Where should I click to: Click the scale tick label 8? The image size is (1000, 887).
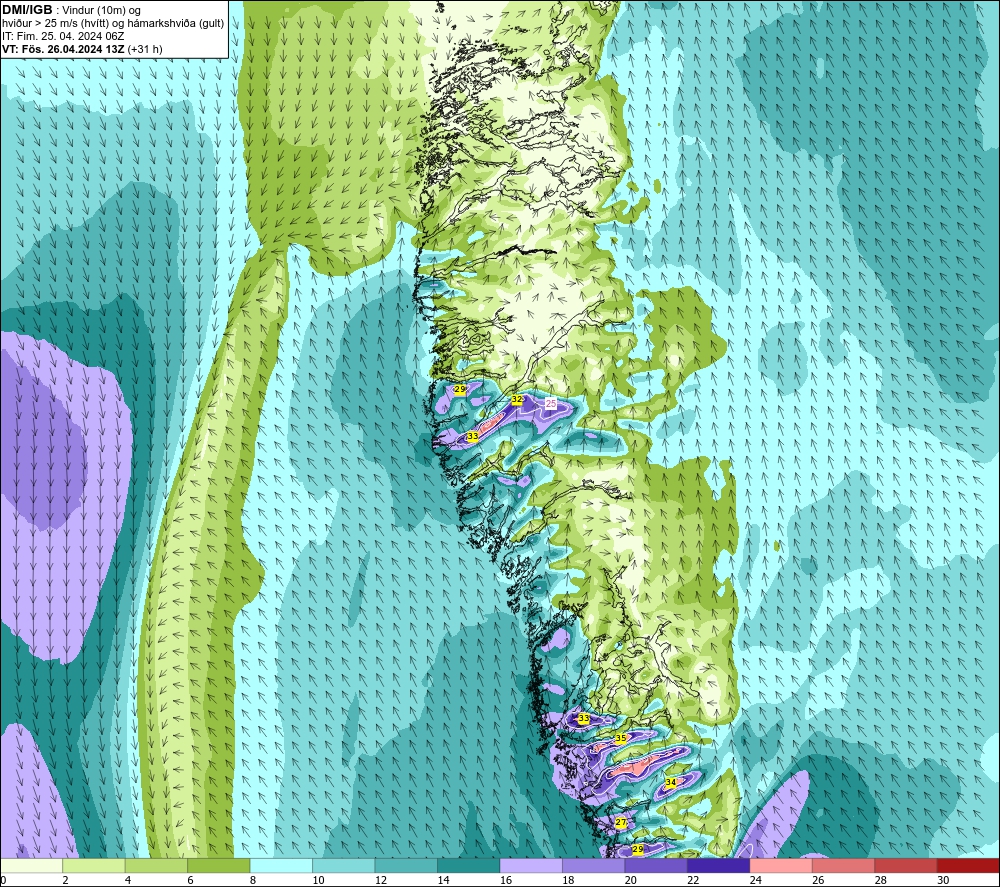[x=253, y=880]
